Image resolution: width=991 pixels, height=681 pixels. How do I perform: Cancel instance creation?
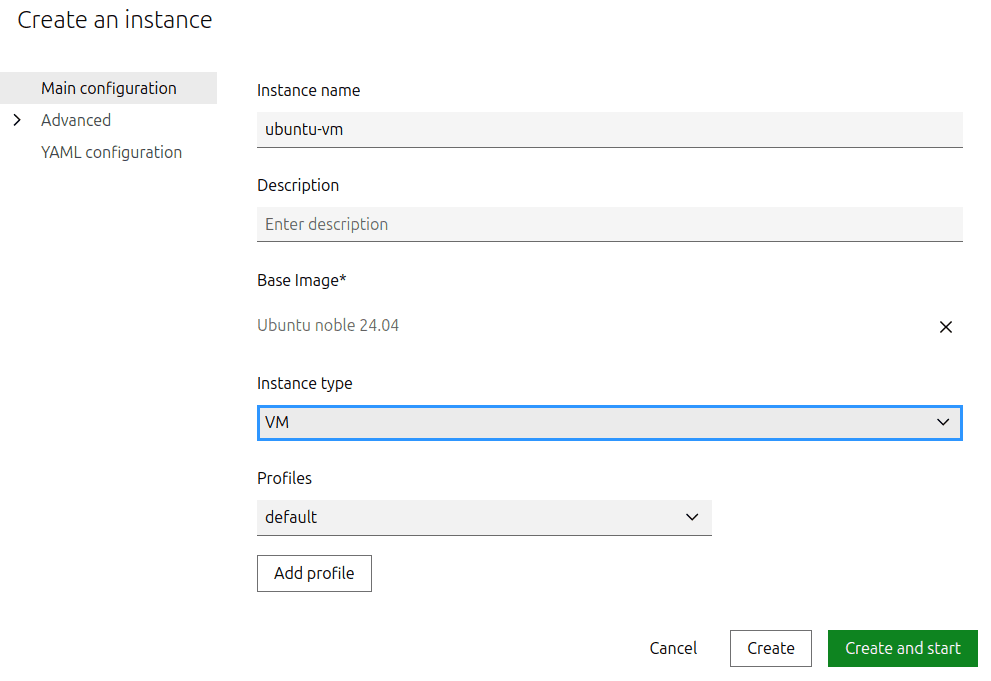coord(673,648)
